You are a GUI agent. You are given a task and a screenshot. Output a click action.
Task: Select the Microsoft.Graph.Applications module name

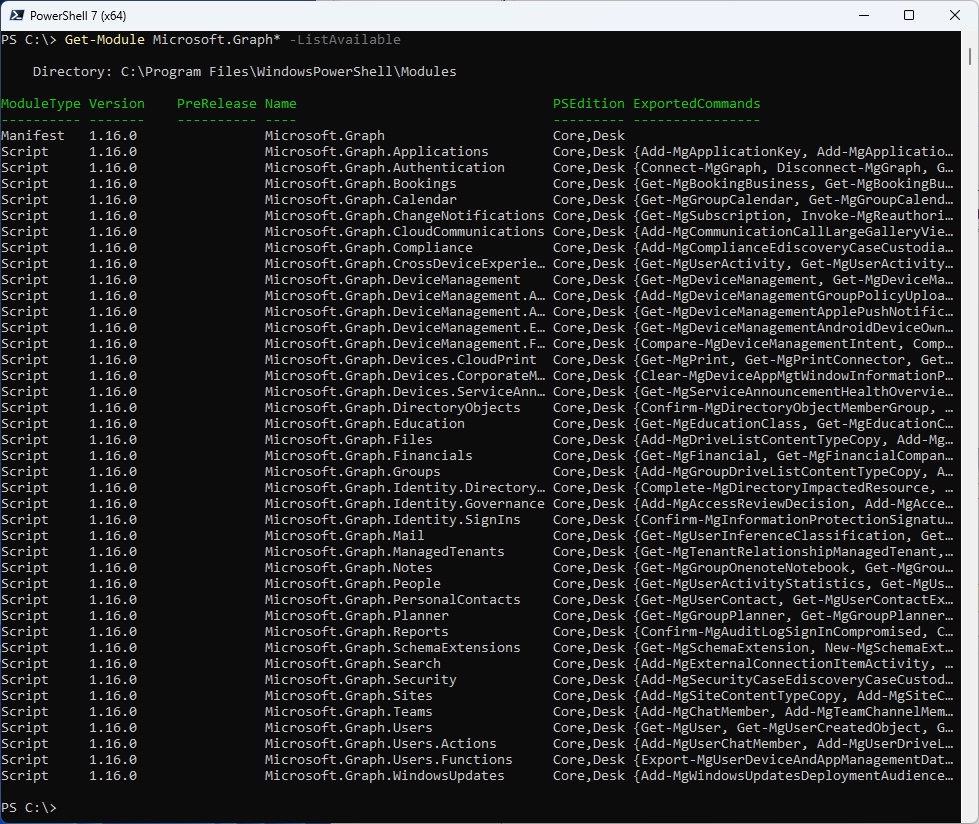(x=376, y=152)
